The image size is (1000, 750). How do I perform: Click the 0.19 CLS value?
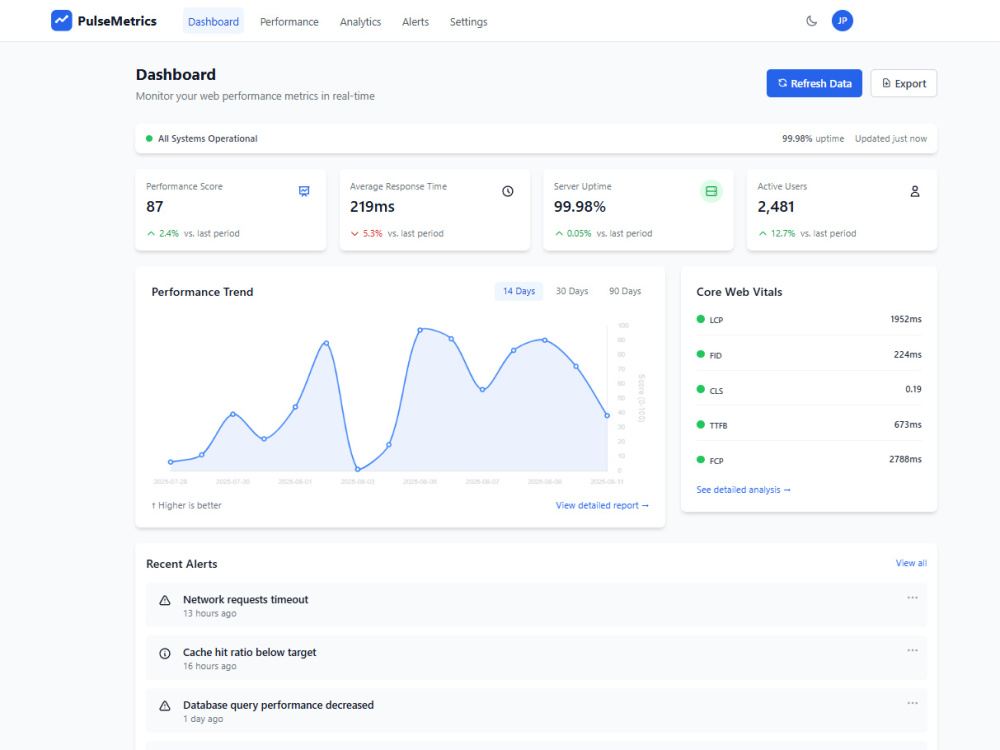tap(913, 389)
